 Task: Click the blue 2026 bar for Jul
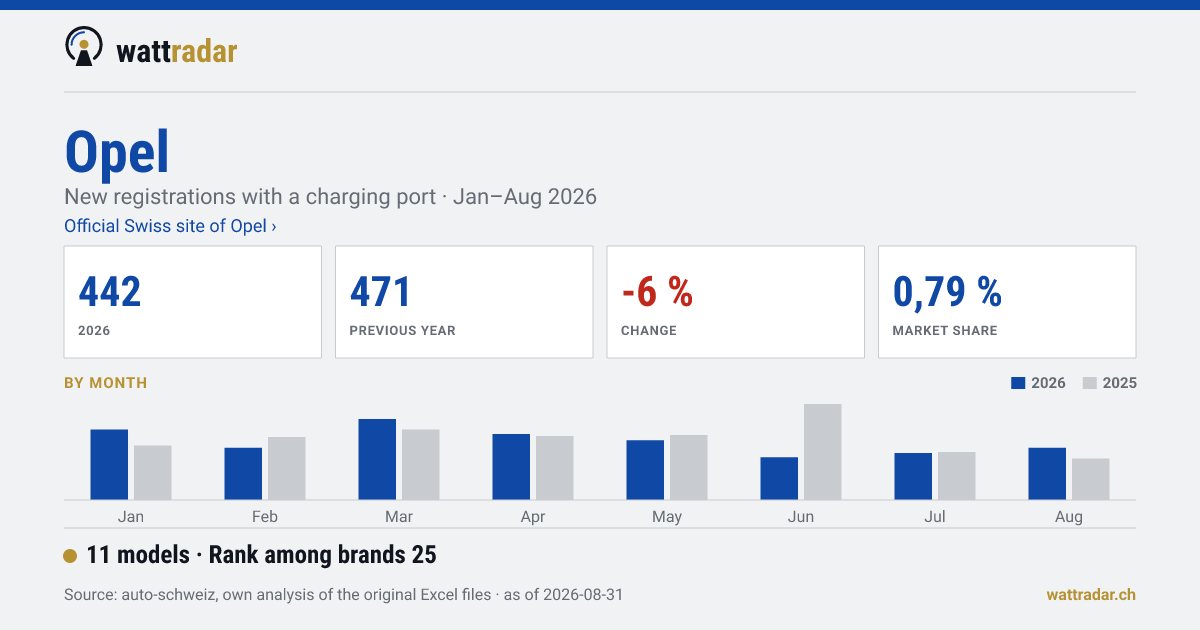click(913, 477)
